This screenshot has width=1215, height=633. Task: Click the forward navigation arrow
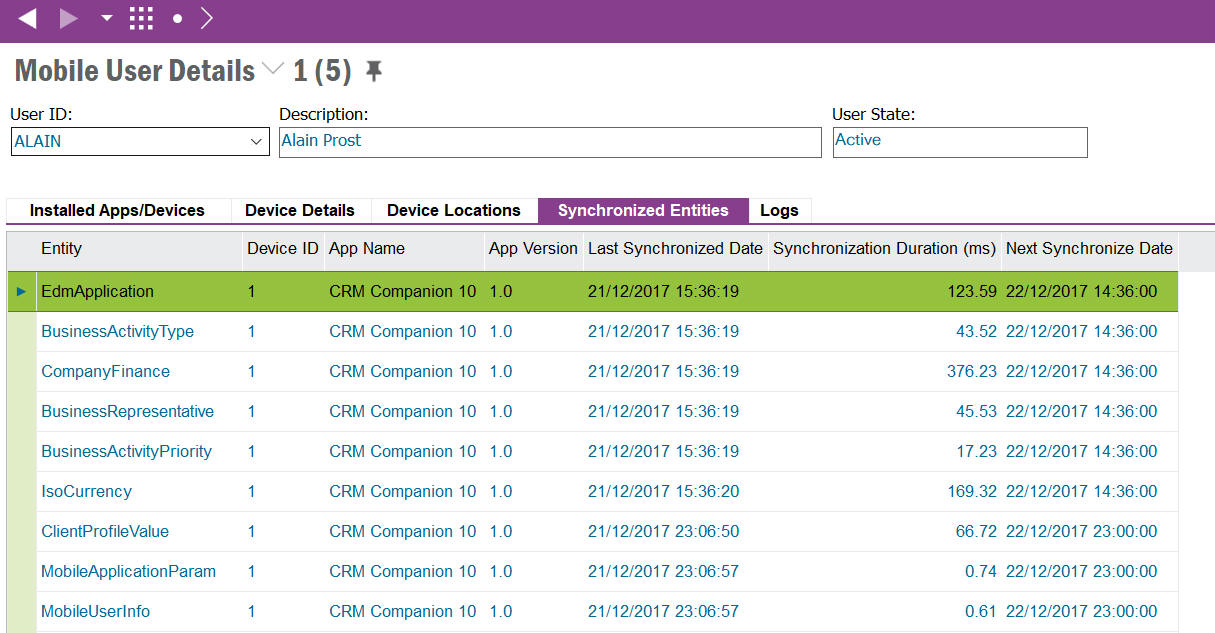point(69,18)
